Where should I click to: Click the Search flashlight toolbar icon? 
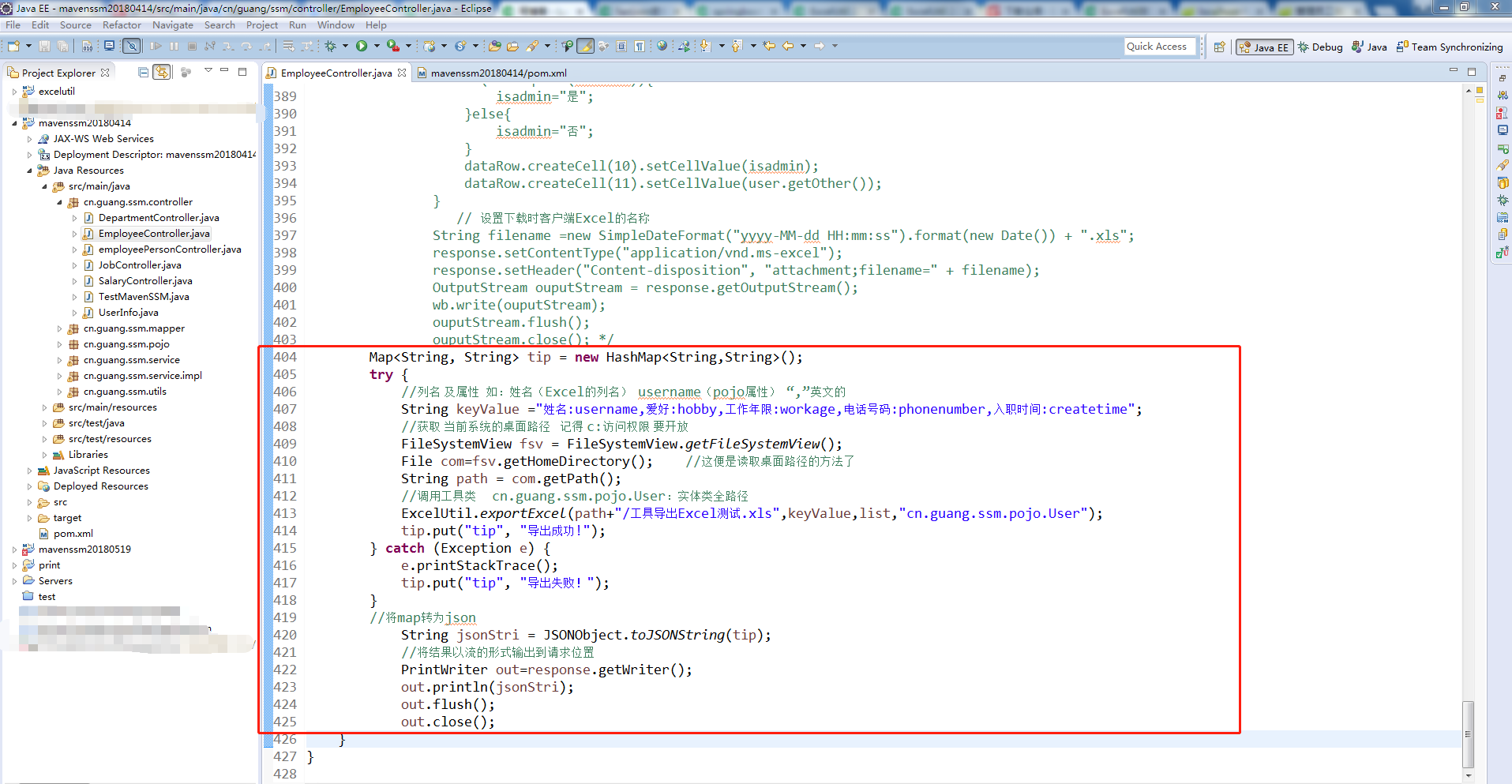click(532, 47)
